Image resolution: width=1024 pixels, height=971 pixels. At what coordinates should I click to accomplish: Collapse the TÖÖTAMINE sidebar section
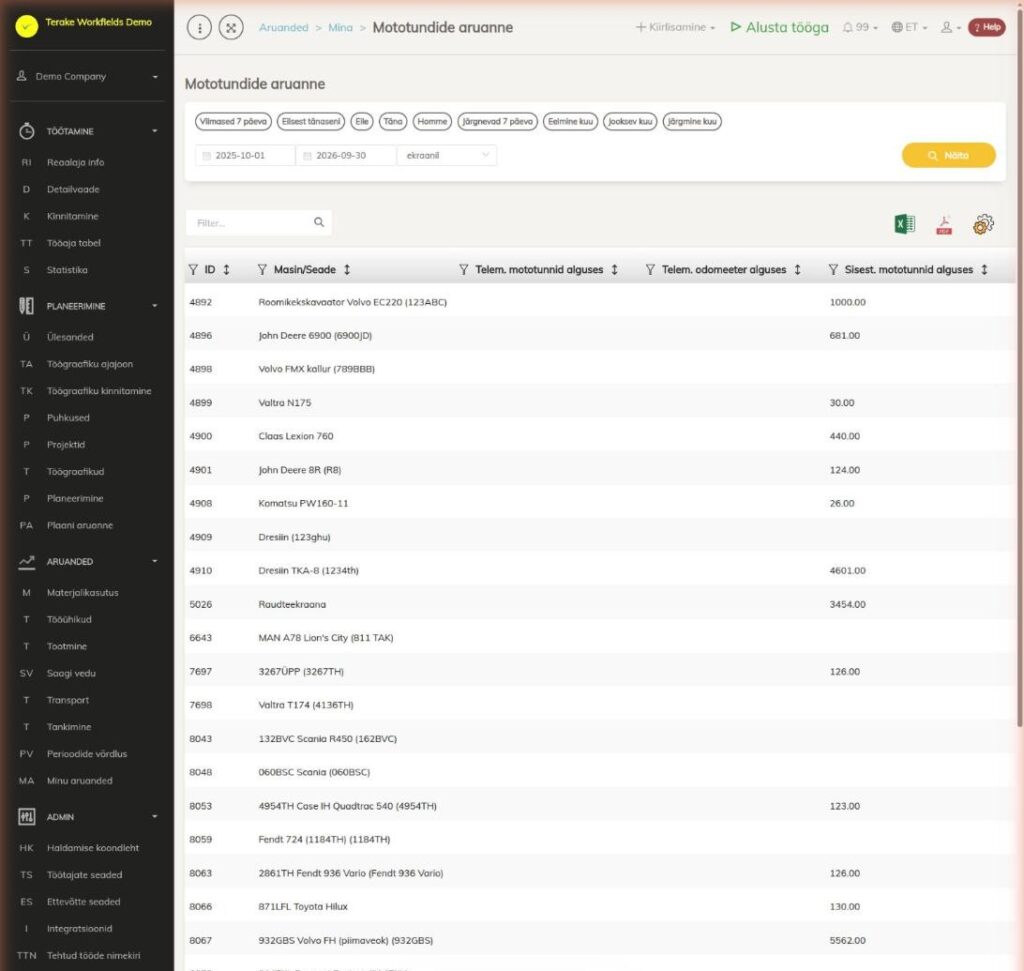pos(88,131)
